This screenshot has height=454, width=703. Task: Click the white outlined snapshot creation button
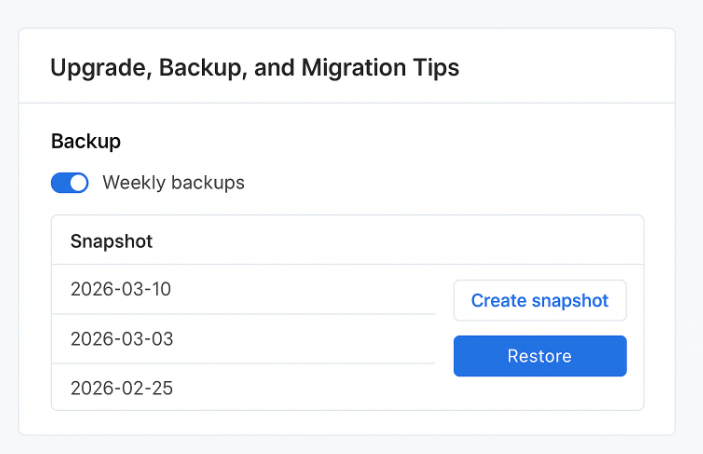click(540, 300)
